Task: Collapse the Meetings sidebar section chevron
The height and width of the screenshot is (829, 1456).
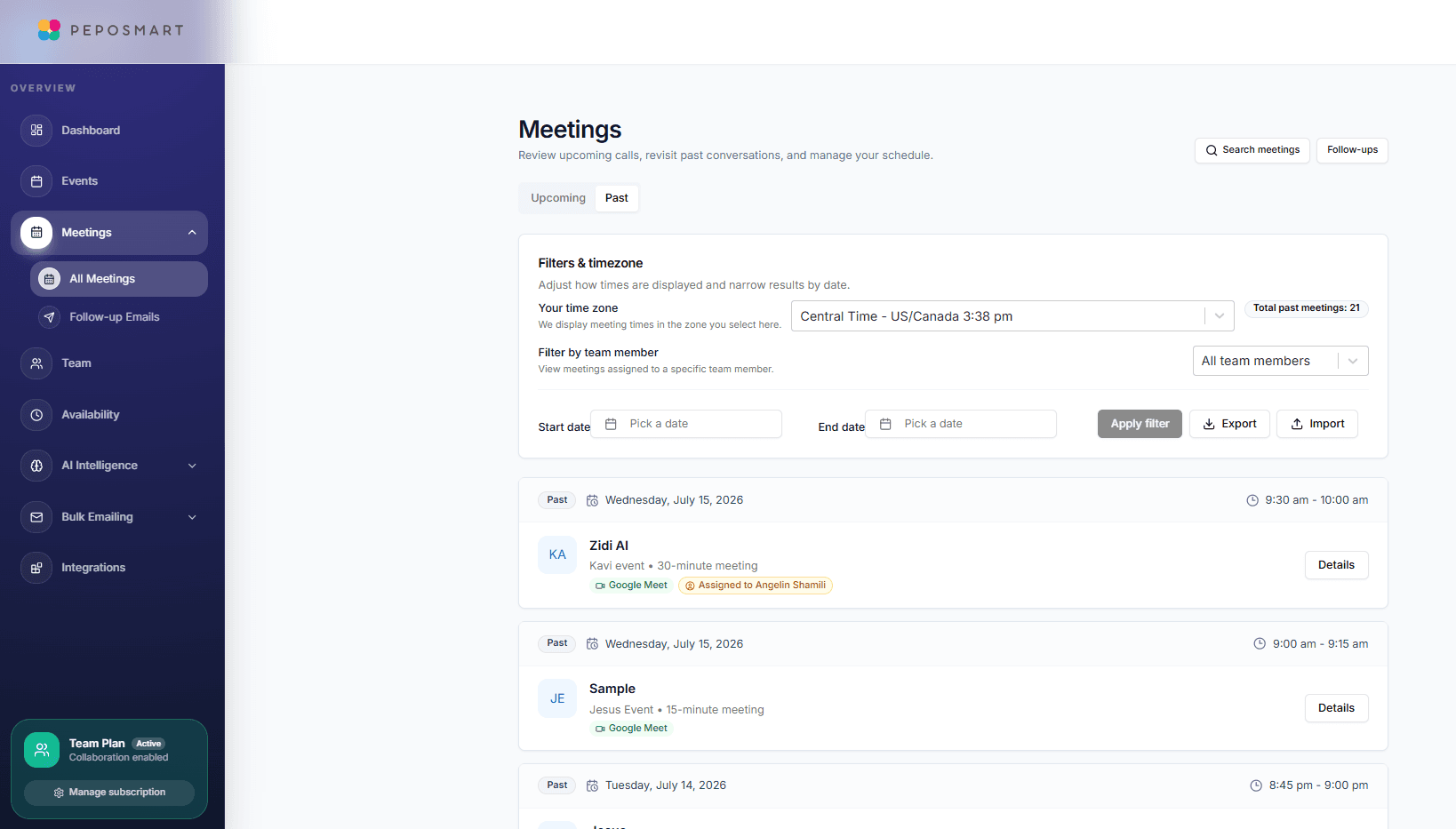Action: [x=192, y=233]
